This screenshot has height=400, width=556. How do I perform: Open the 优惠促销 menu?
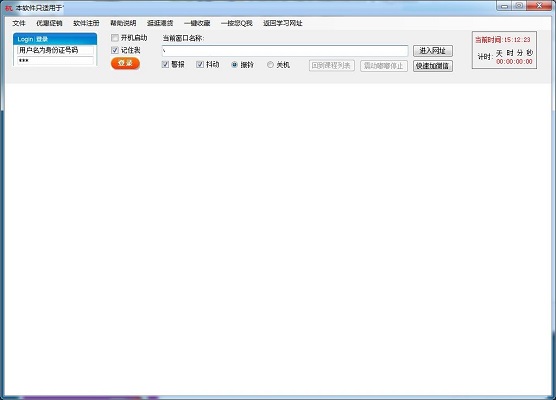[49, 23]
